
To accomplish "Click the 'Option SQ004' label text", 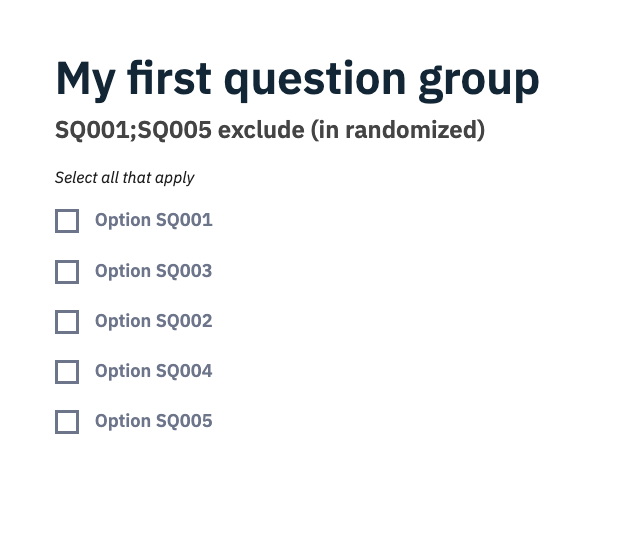I will click(x=153, y=371).
